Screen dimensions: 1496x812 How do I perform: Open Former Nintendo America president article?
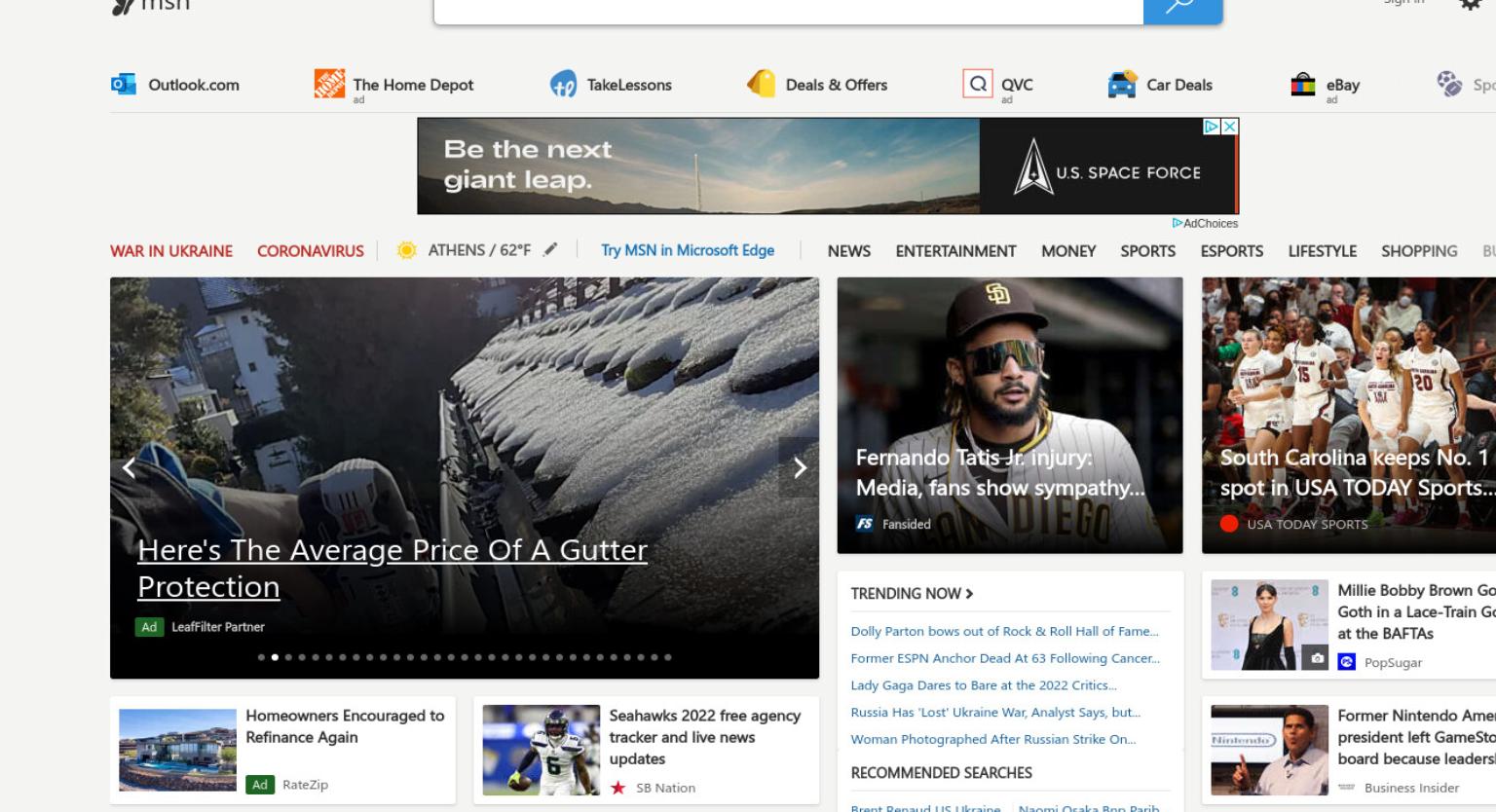[1416, 737]
